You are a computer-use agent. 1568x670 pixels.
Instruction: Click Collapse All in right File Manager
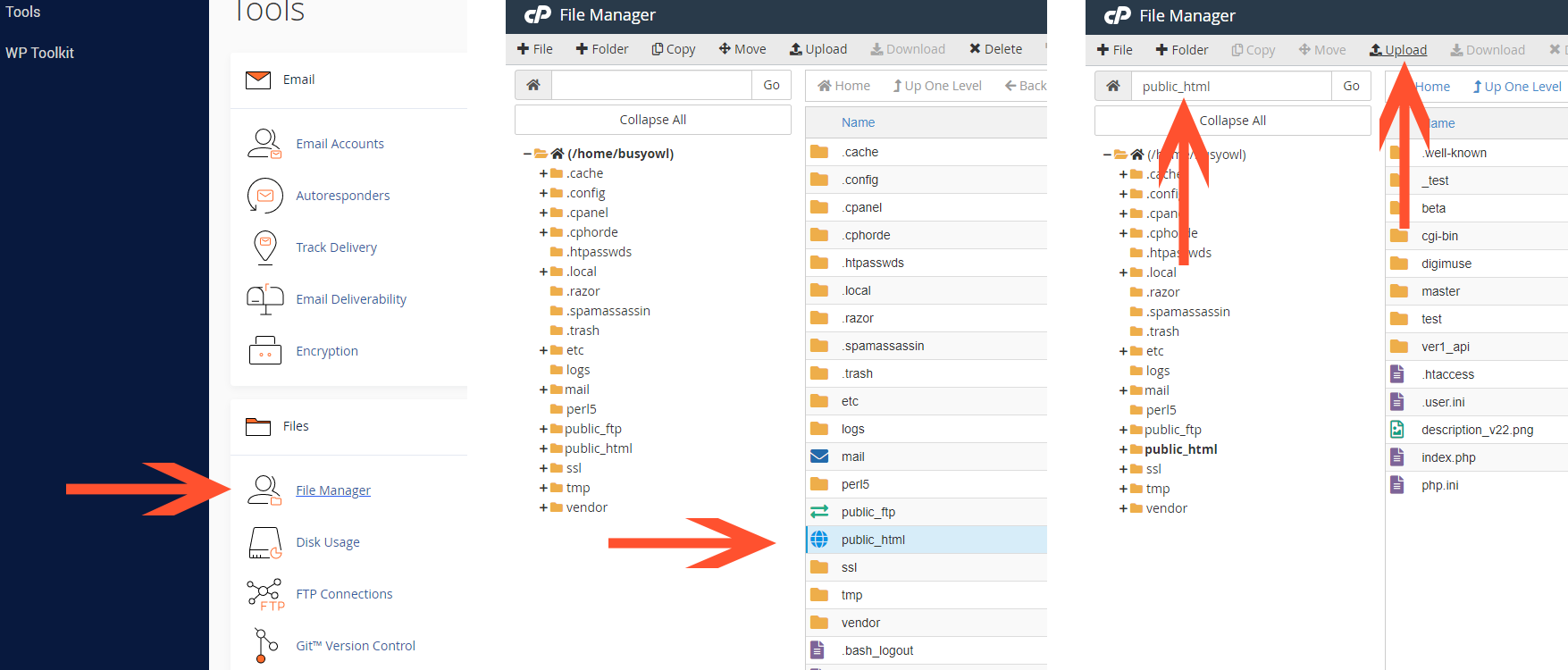(1233, 121)
